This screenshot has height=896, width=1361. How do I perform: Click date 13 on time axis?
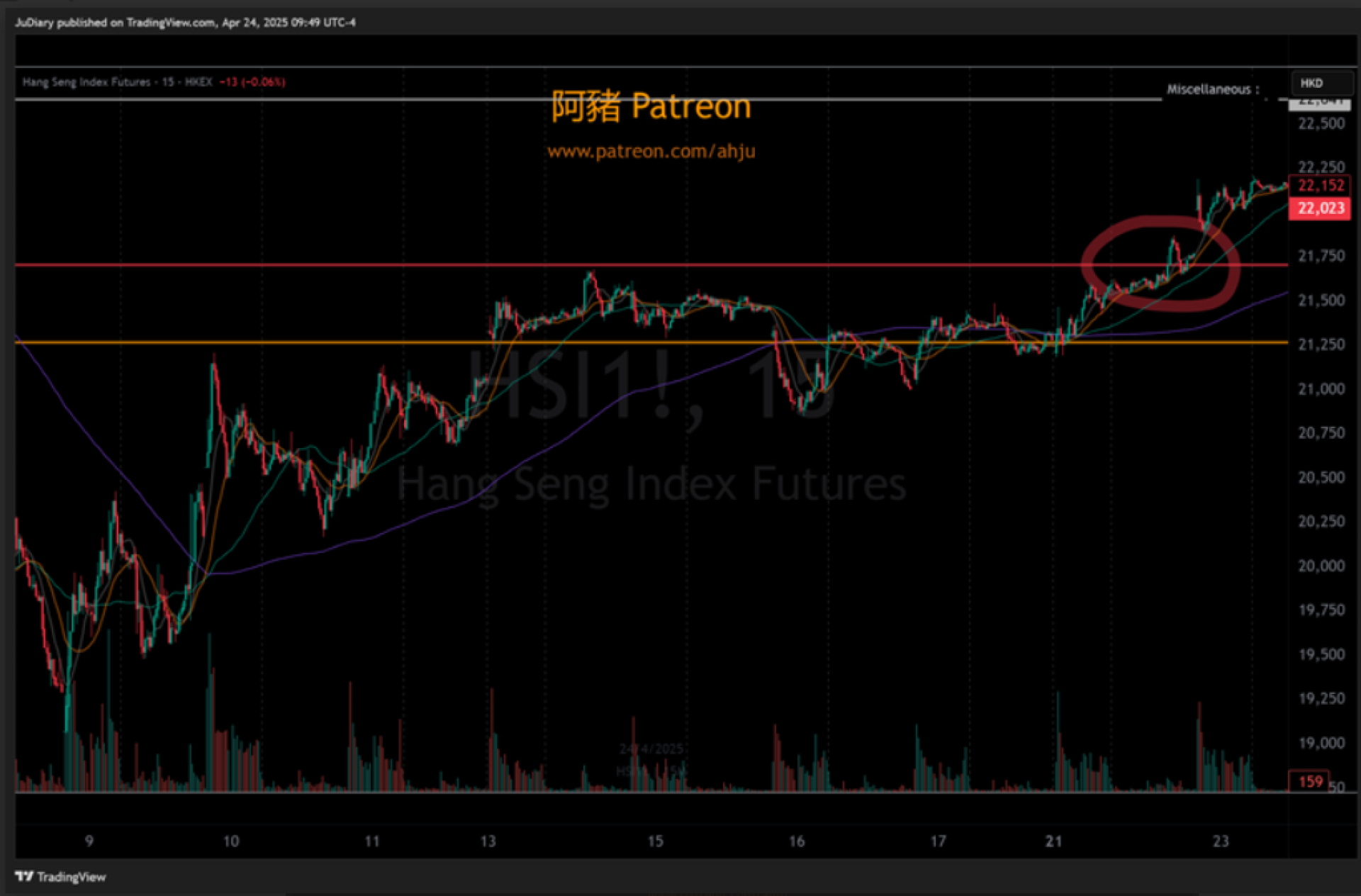click(x=488, y=841)
